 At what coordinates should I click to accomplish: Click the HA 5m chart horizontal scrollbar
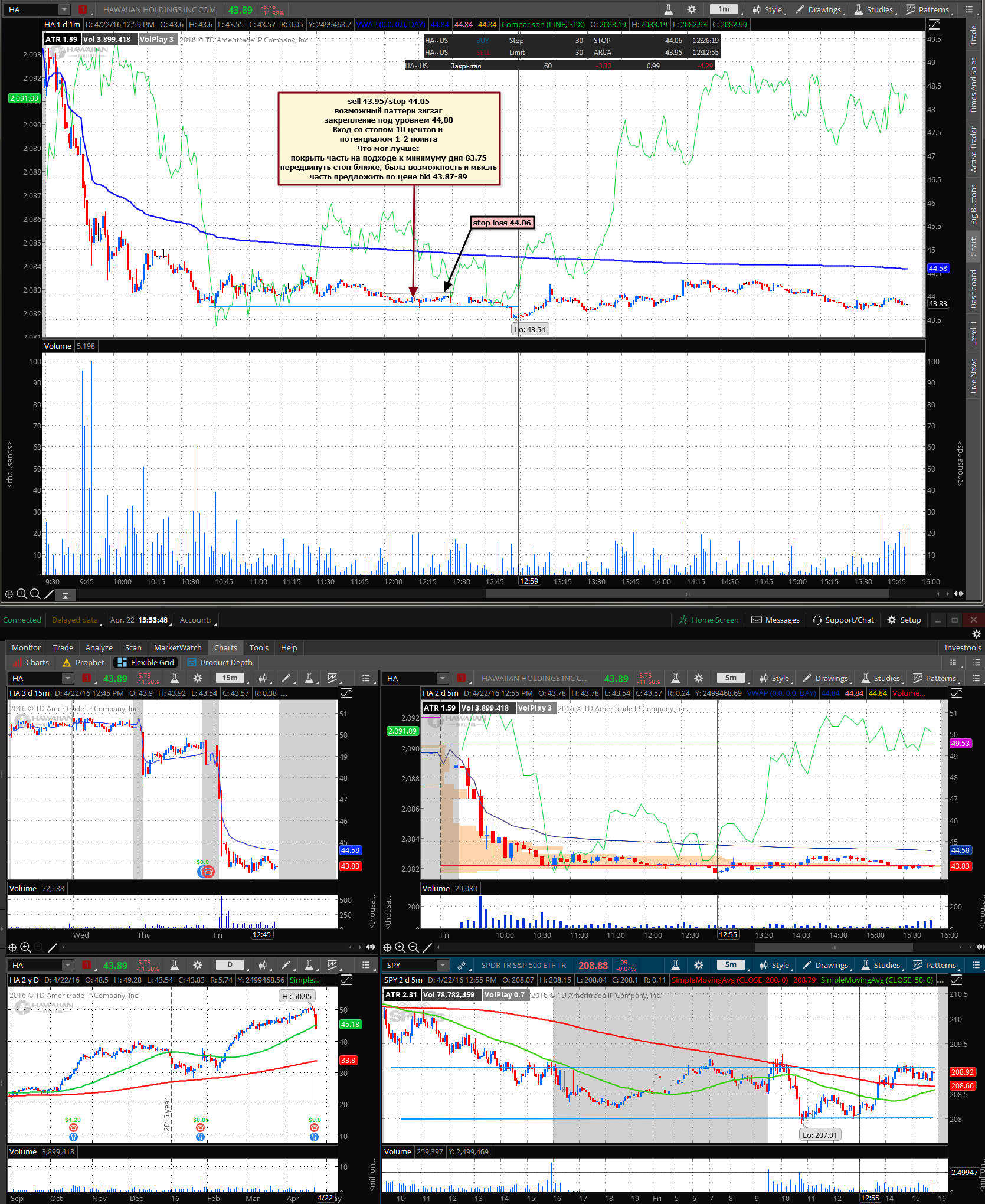click(833, 947)
